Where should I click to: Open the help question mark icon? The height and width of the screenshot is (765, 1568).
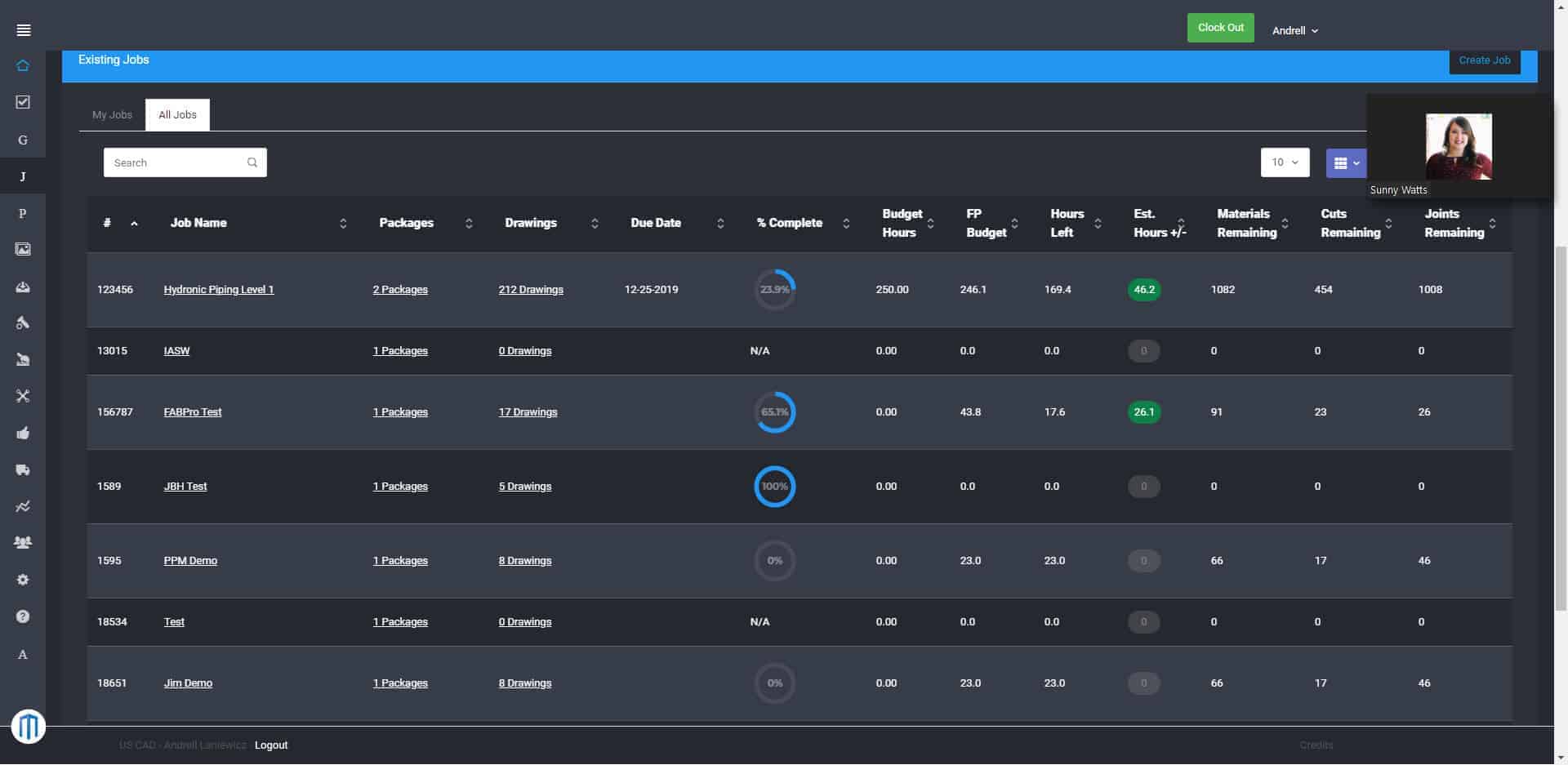[x=23, y=616]
